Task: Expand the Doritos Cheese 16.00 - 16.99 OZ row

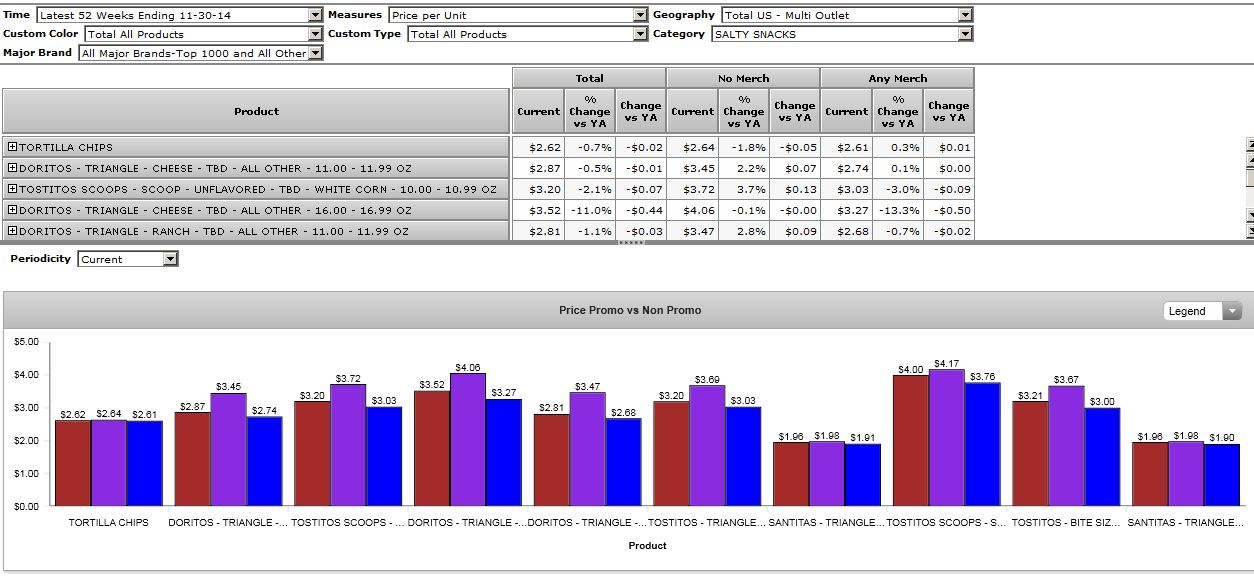Action: tap(13, 210)
